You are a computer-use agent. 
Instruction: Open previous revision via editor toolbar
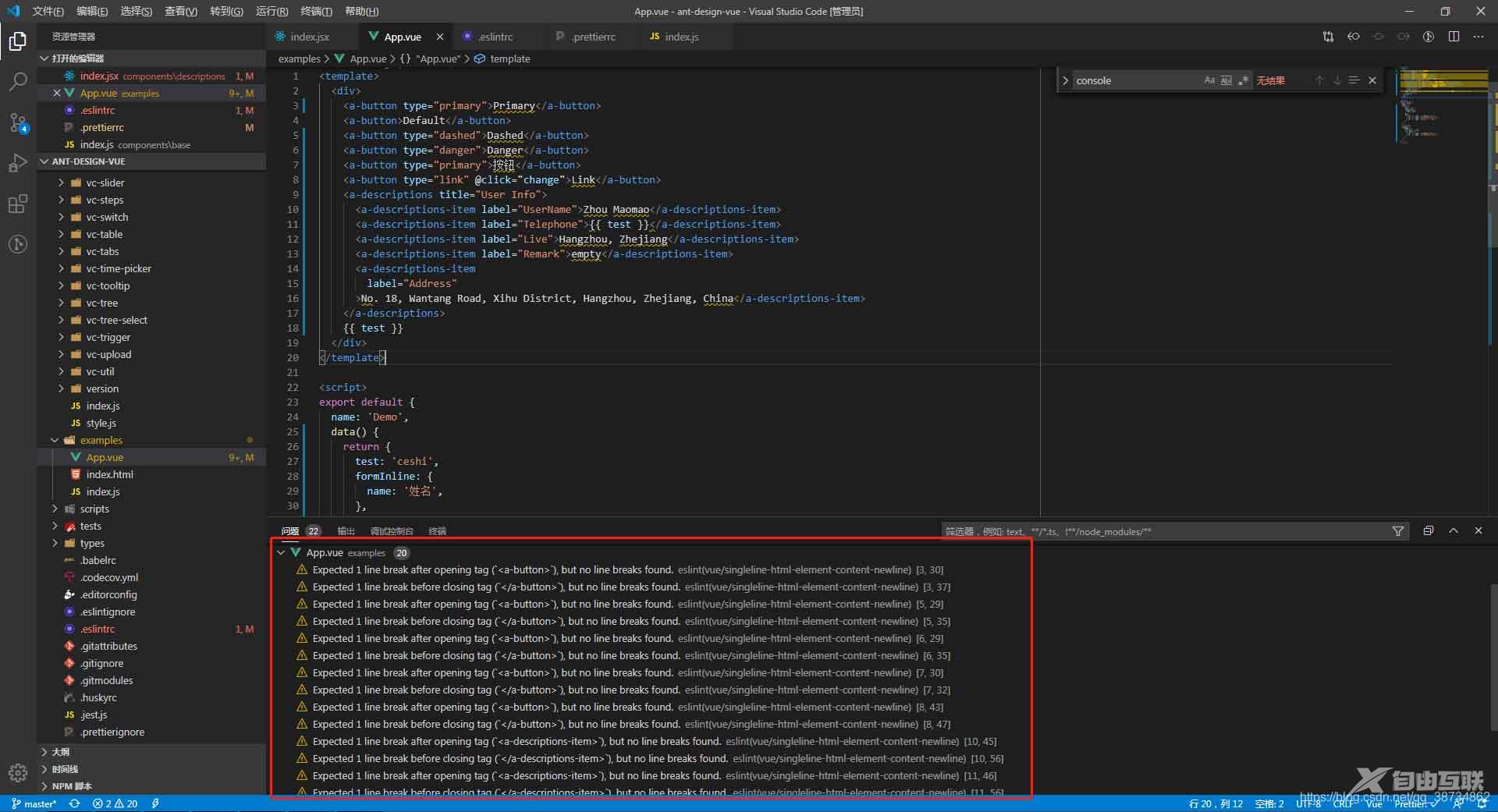click(1354, 37)
